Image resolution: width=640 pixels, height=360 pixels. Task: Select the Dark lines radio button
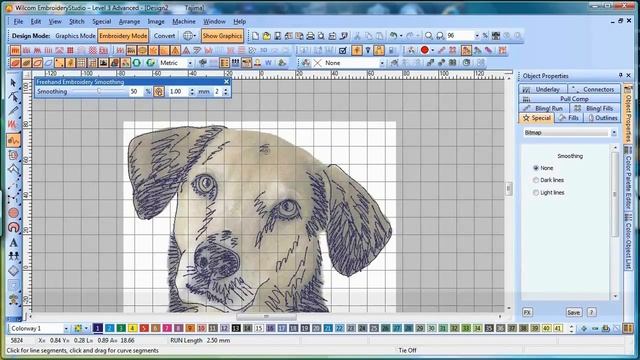click(536, 180)
